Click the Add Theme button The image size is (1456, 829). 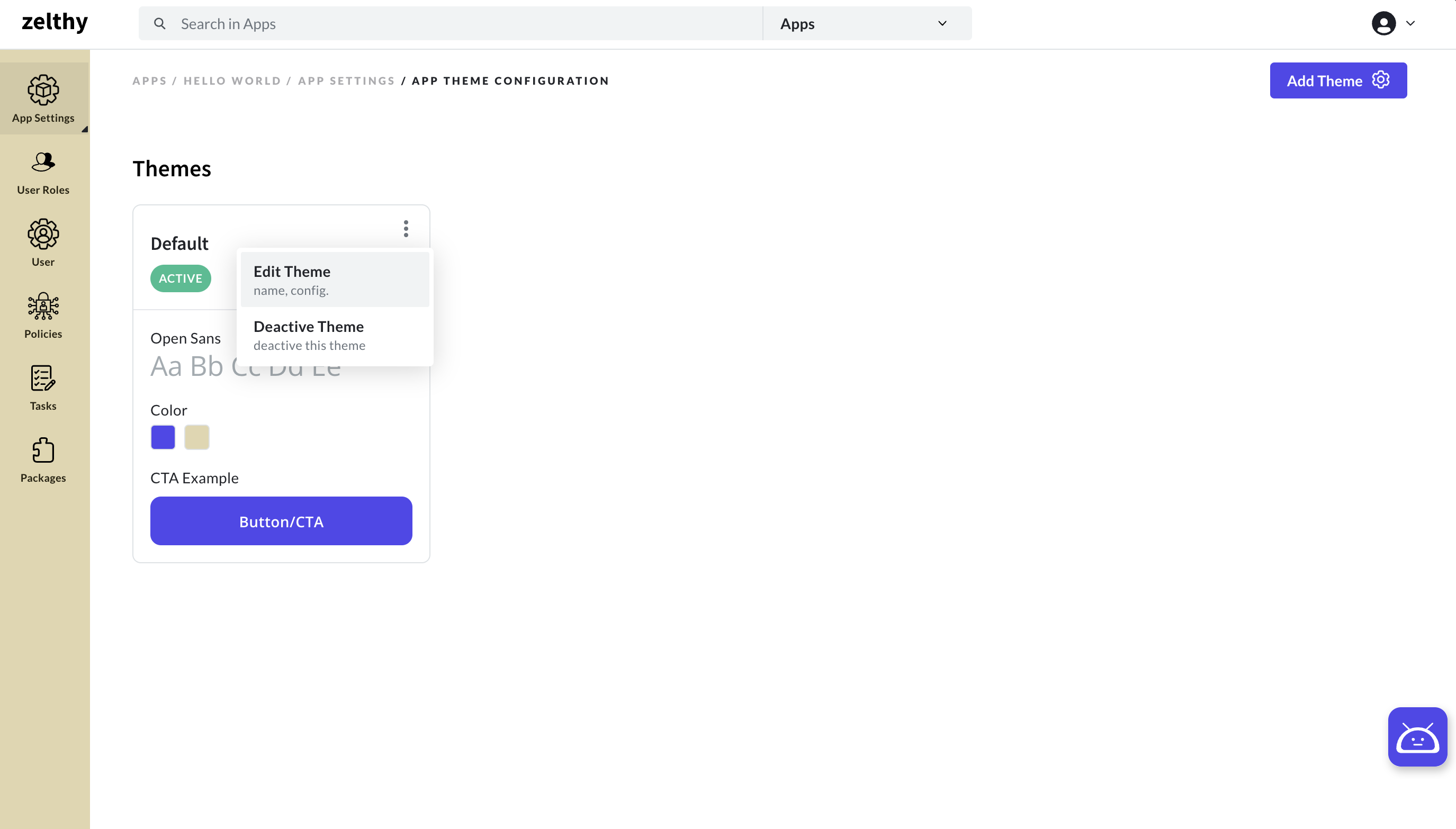tap(1339, 81)
